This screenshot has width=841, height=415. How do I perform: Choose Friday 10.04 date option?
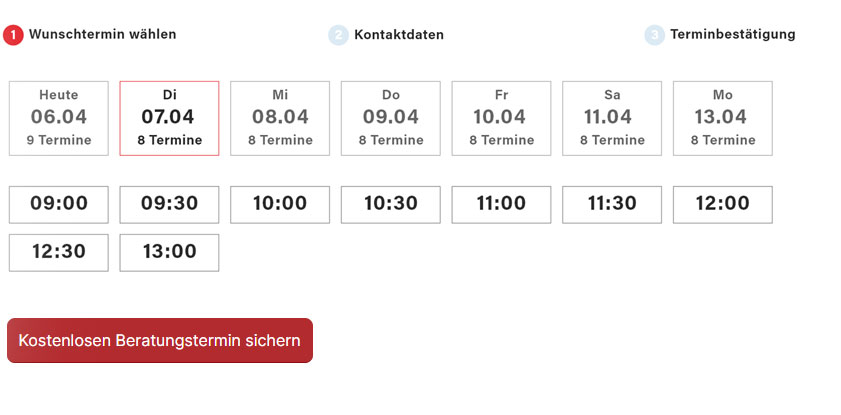[x=501, y=118]
